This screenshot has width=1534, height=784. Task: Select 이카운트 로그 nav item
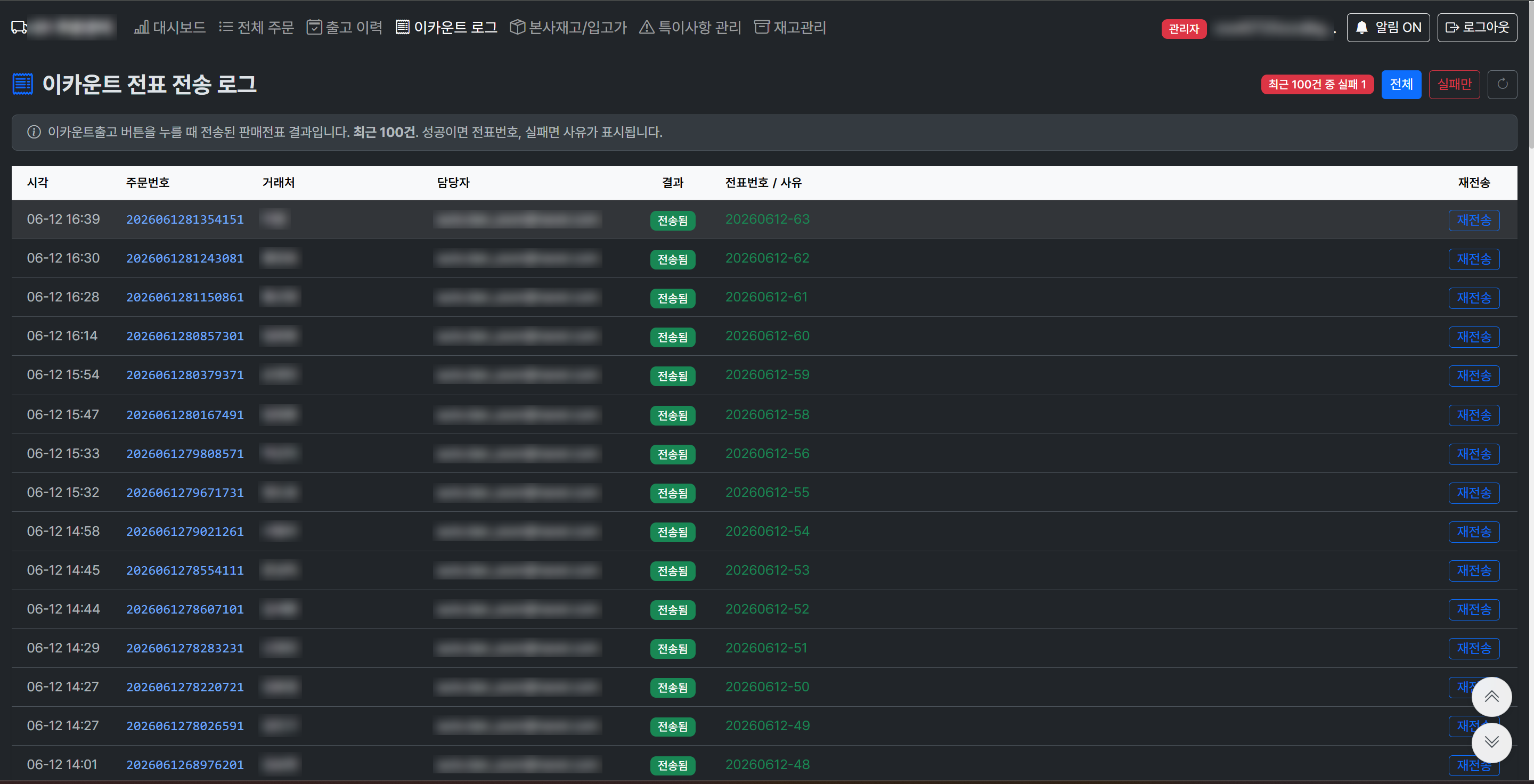446,27
